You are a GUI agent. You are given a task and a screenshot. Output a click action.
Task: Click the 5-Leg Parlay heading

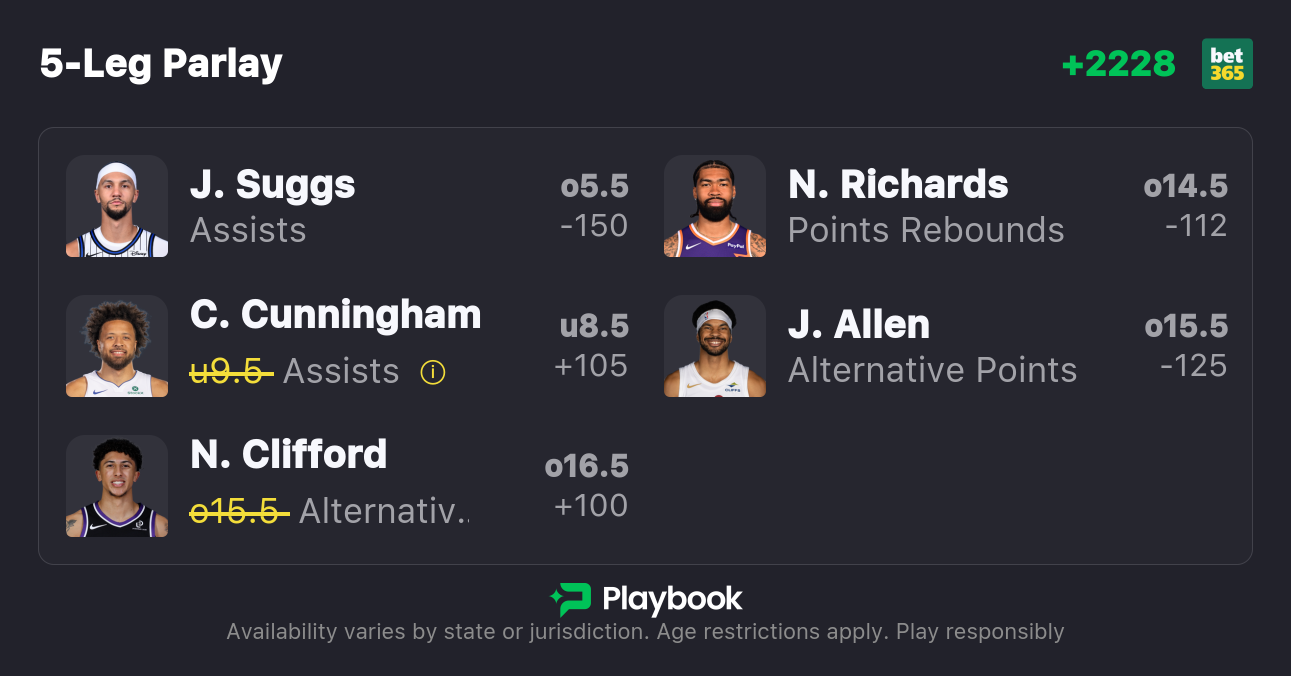point(161,64)
